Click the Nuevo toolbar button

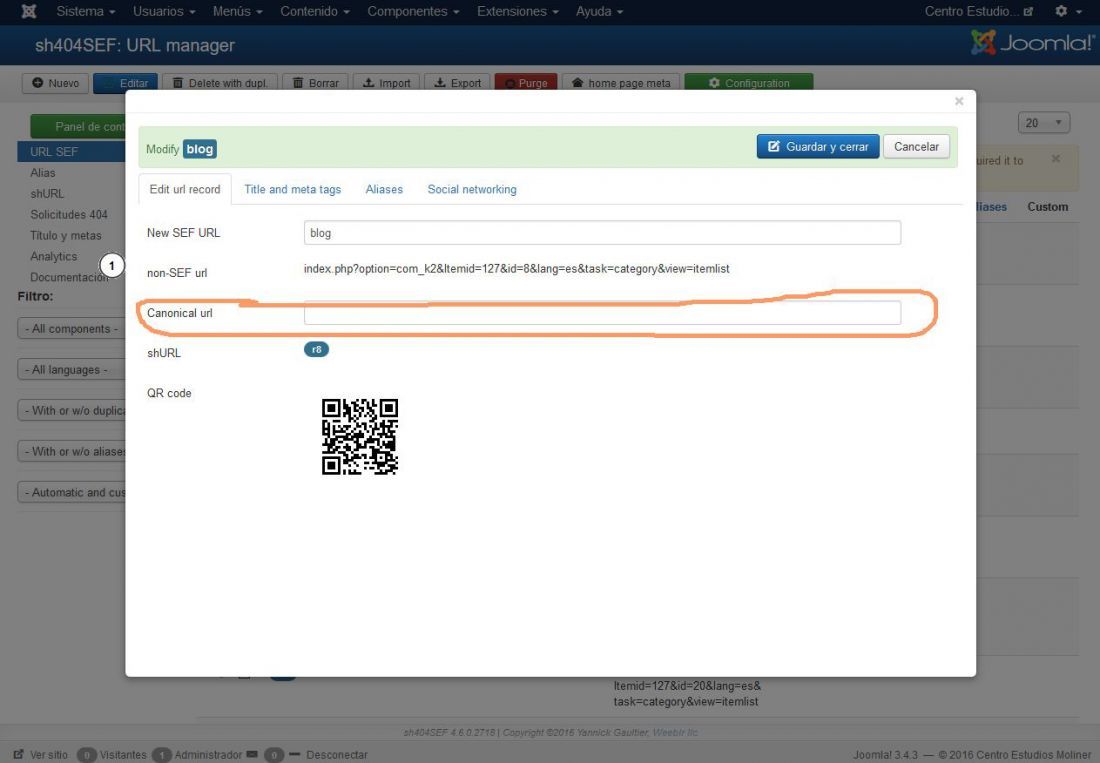coord(55,83)
